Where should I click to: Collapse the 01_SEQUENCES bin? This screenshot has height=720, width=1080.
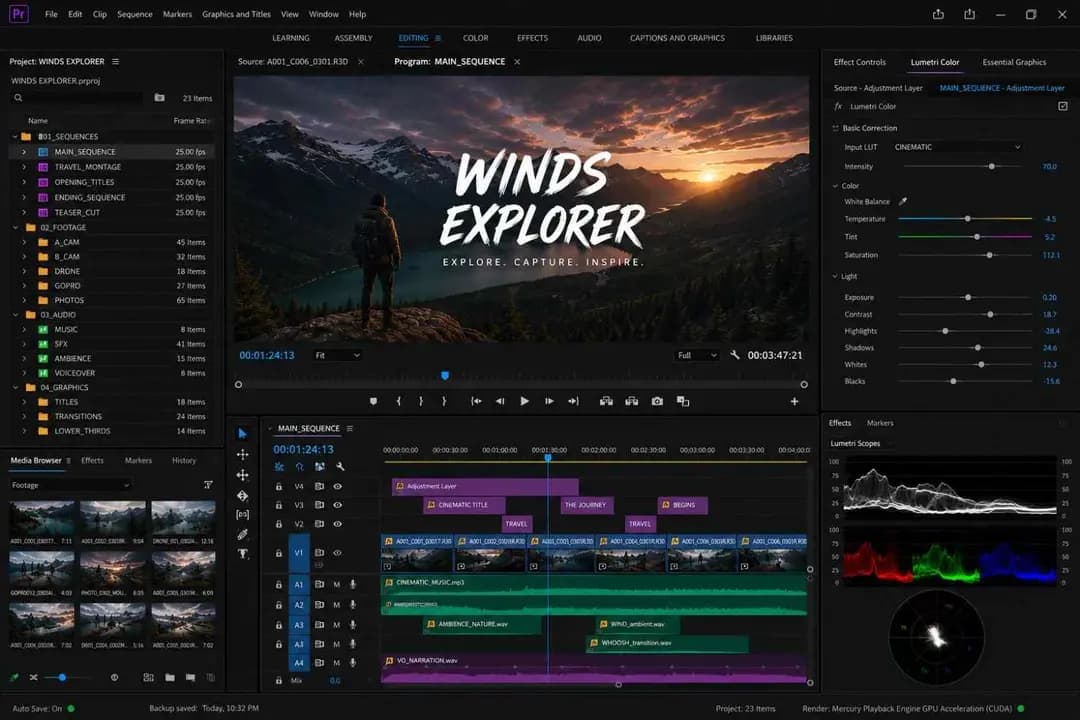tap(14, 136)
